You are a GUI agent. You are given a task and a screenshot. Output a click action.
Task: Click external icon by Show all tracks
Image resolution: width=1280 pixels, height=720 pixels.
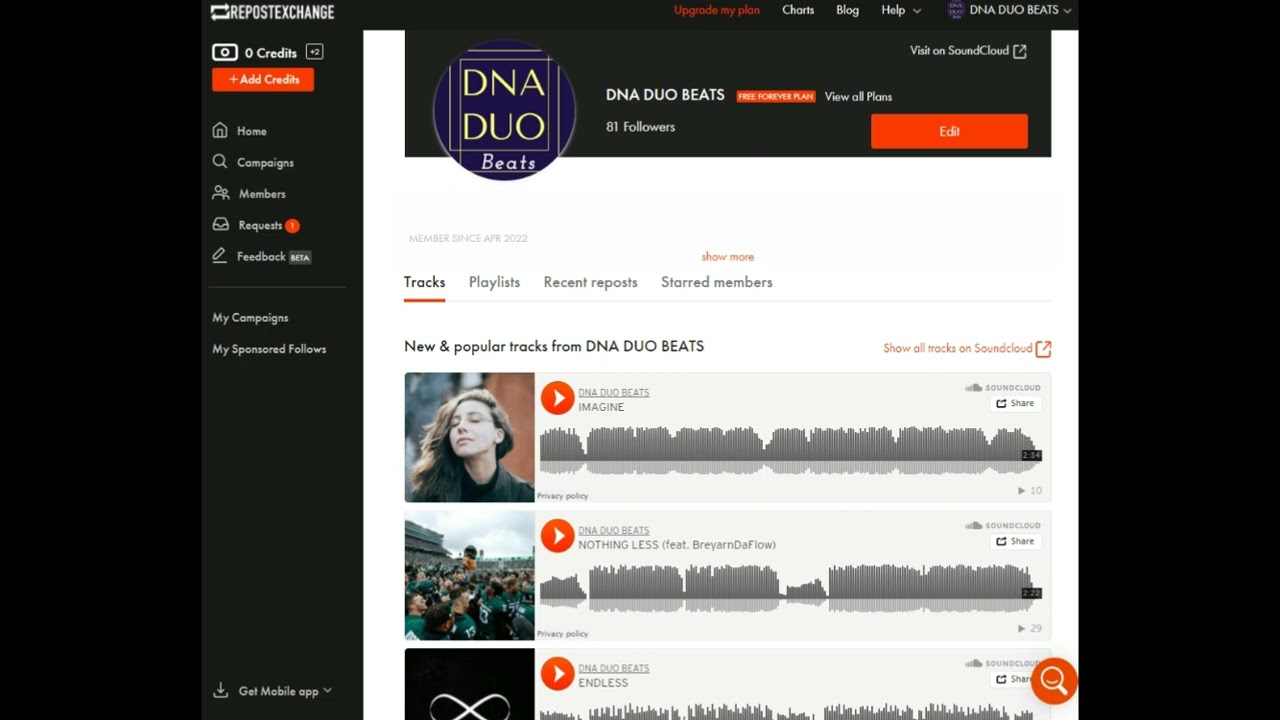pos(1043,348)
